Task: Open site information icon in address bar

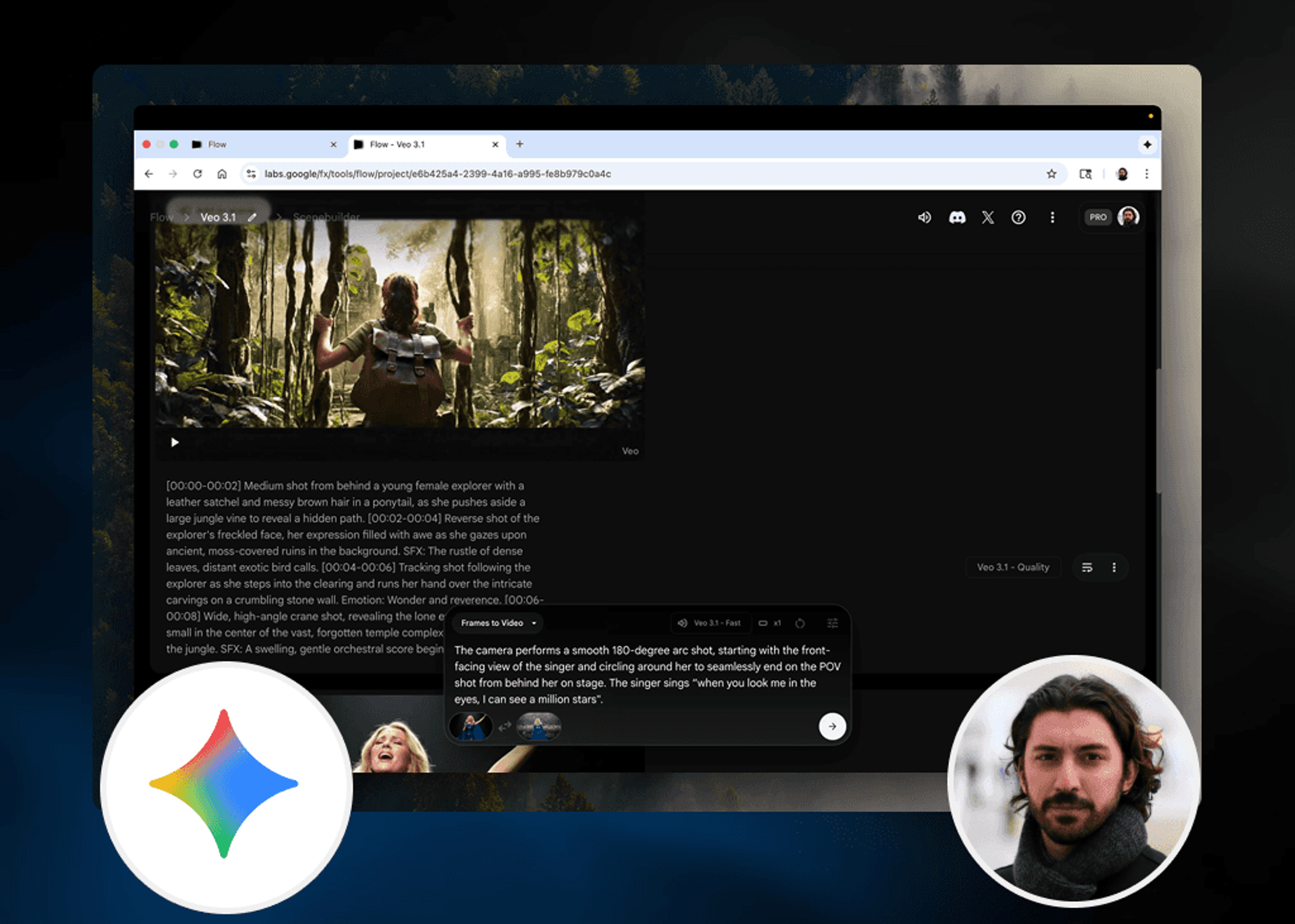Action: [251, 174]
